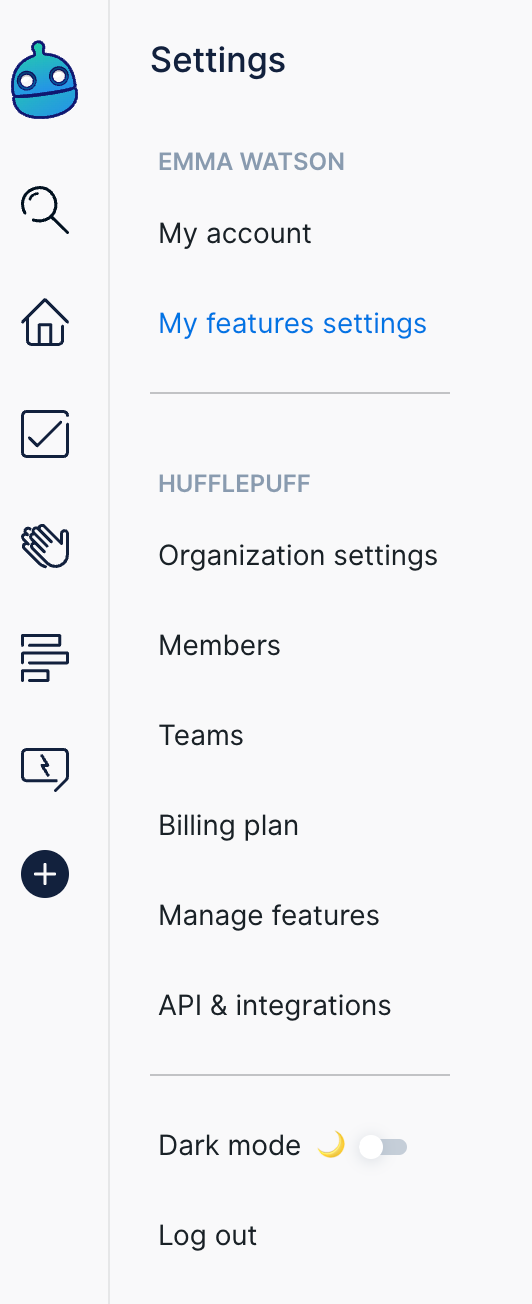Open Organization settings
This screenshot has height=1304, width=532.
298,555
